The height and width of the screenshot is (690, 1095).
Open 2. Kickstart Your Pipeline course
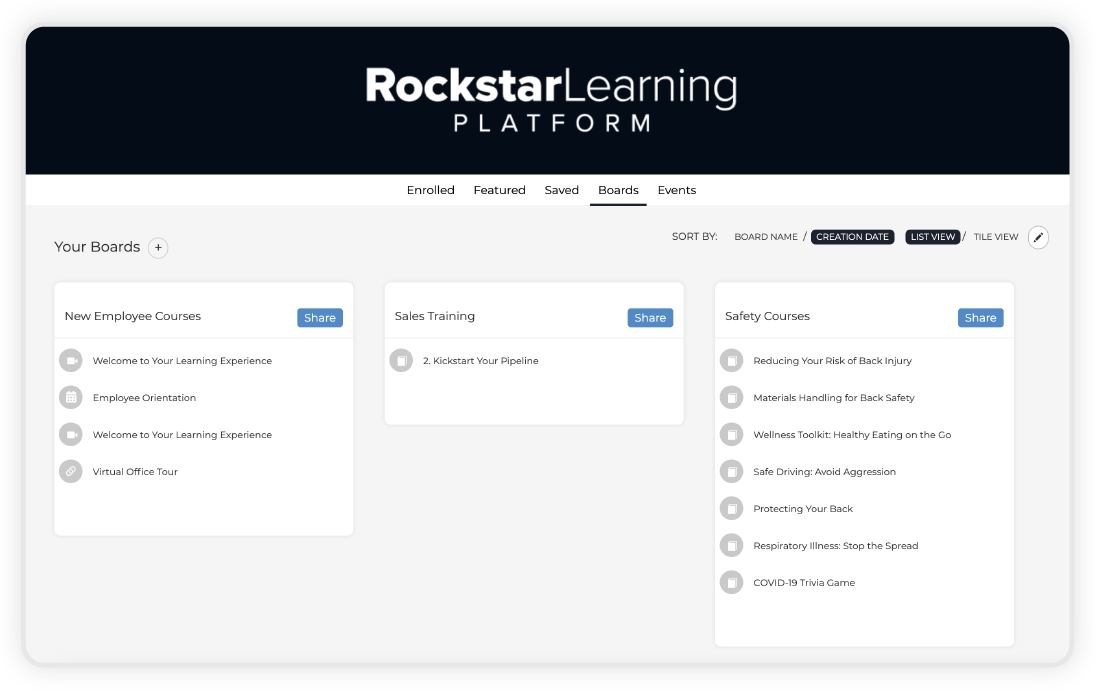point(480,360)
